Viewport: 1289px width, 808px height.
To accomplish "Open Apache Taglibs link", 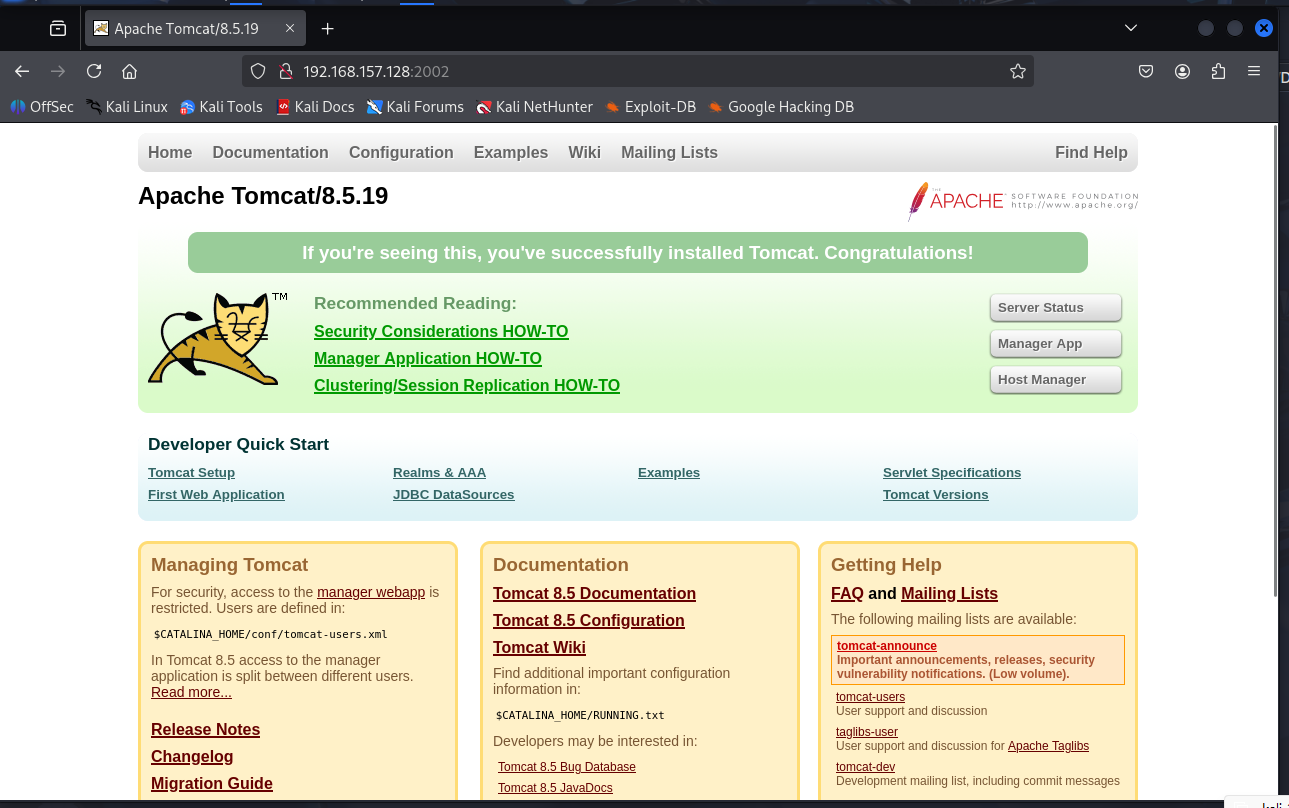I will pyautogui.click(x=1048, y=746).
